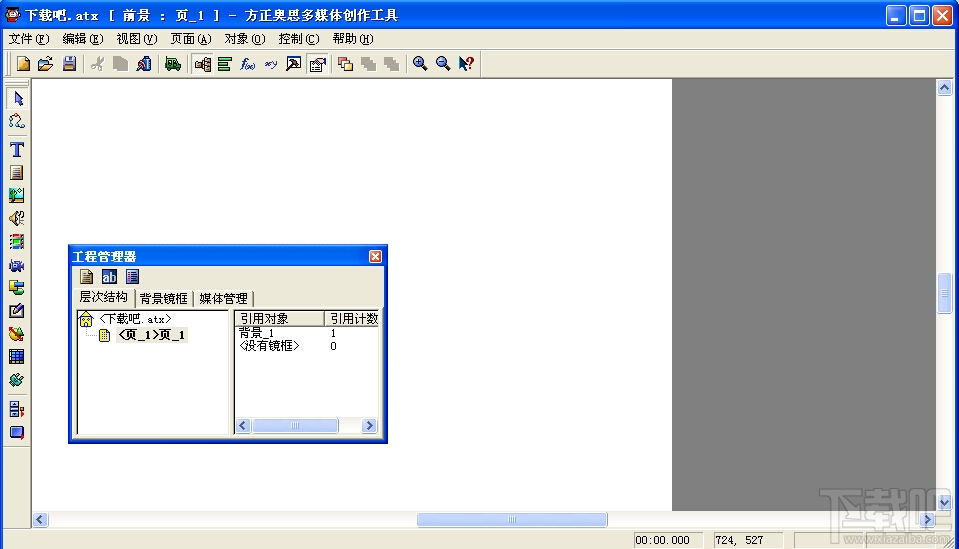Select the yellow-green shapes tool

(17, 287)
